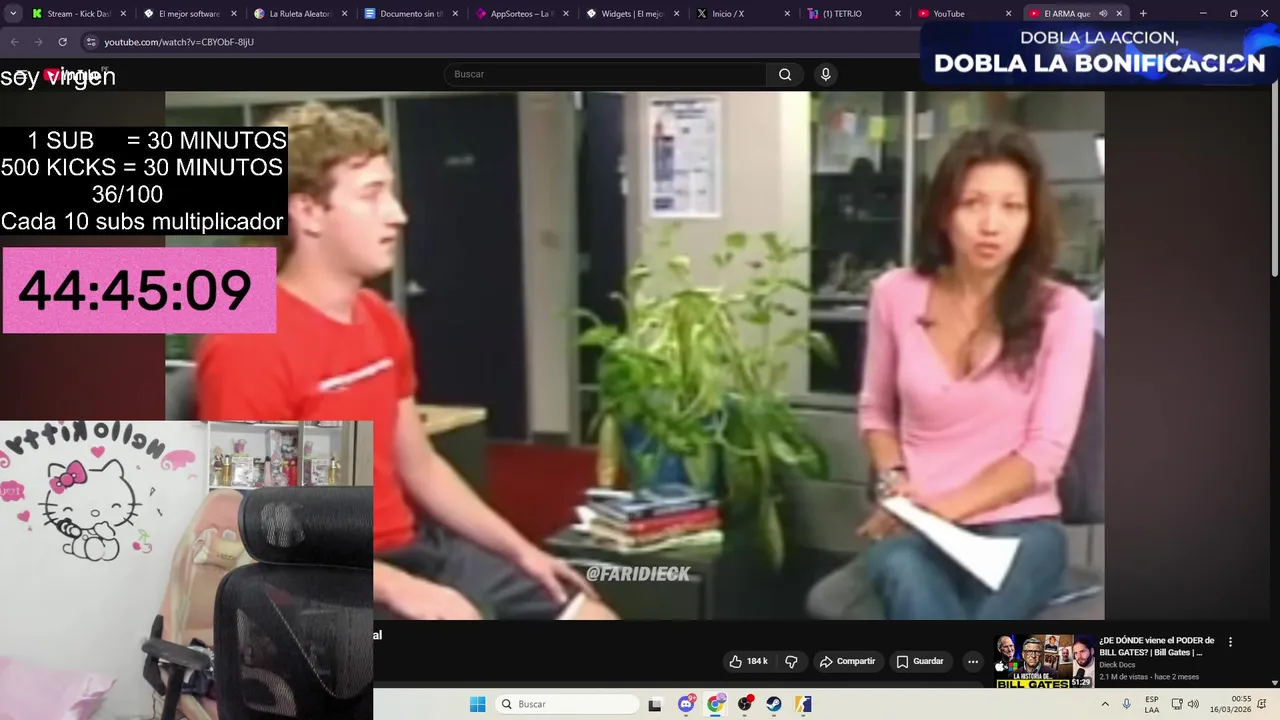Image resolution: width=1280 pixels, height=720 pixels.
Task: Switch to the La Ruleta Aleatoria tab
Action: click(x=301, y=14)
